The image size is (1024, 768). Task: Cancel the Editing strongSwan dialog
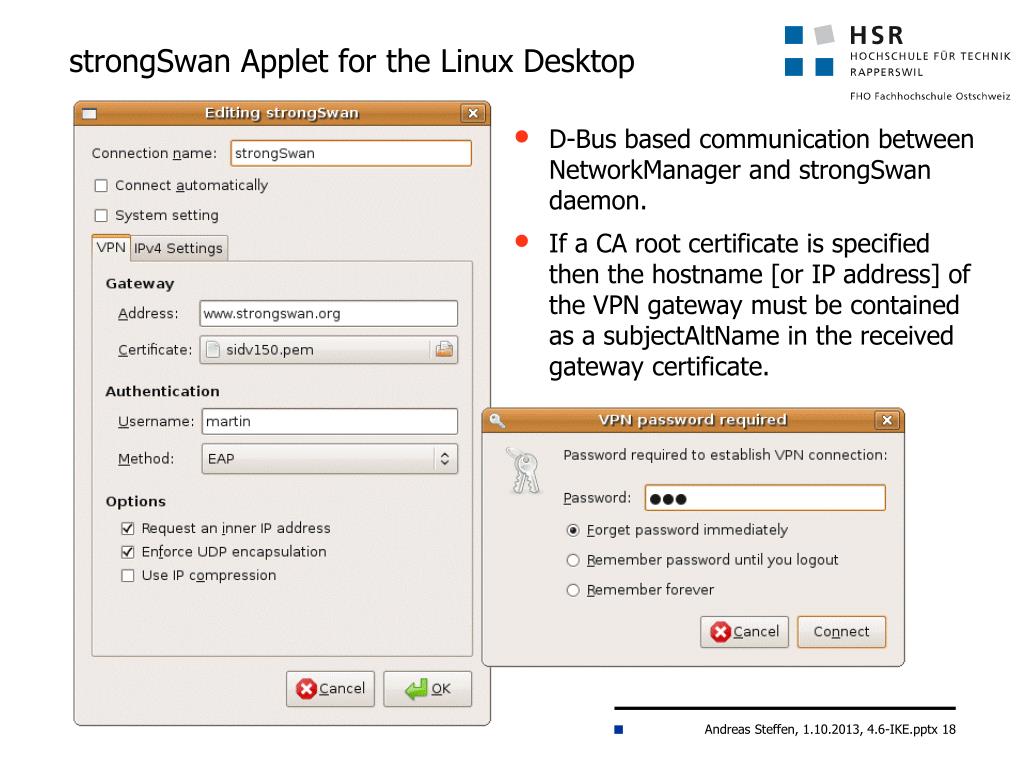point(330,689)
